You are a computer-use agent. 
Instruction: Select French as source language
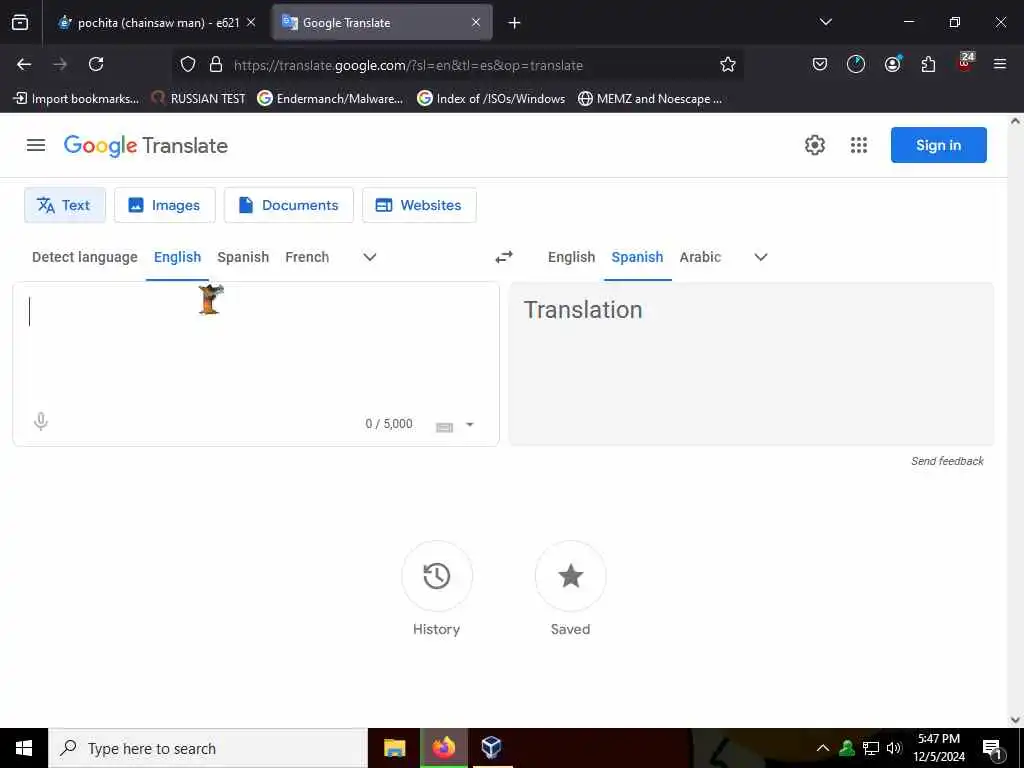307,257
